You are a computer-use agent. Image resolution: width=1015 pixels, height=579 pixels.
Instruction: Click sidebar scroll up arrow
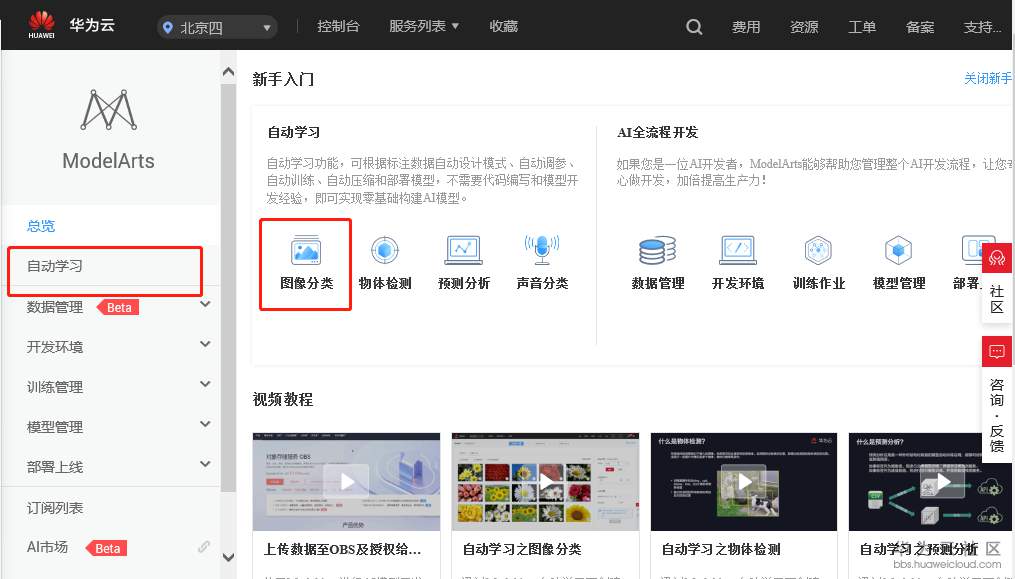click(x=229, y=72)
